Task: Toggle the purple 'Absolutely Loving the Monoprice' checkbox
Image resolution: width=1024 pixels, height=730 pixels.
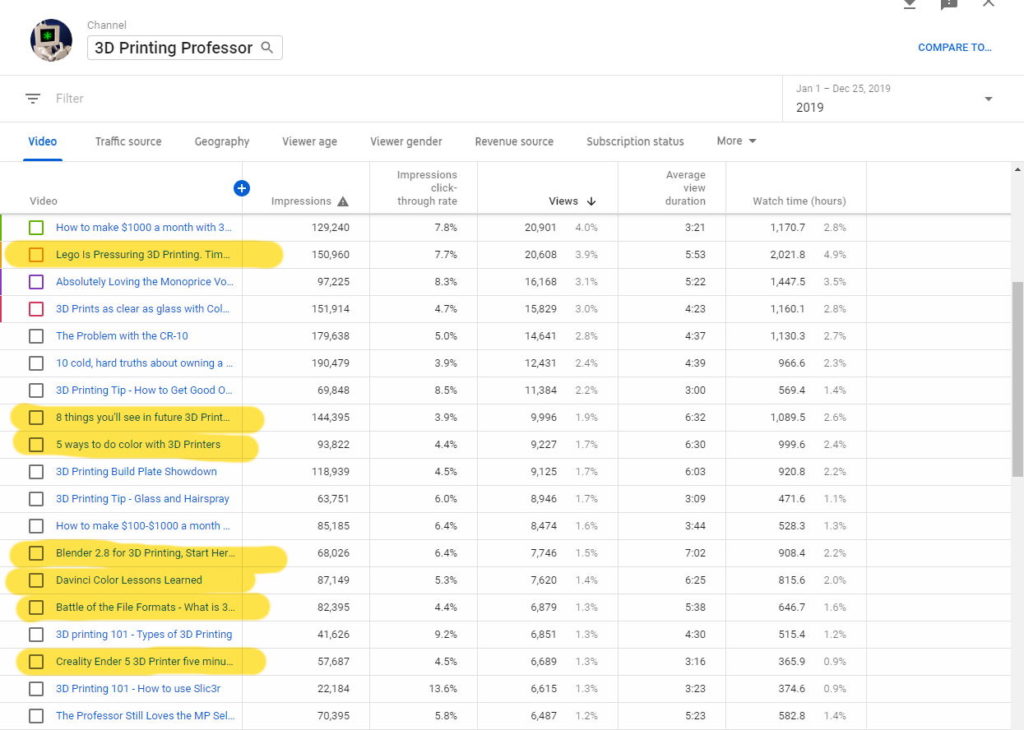Action: point(36,282)
